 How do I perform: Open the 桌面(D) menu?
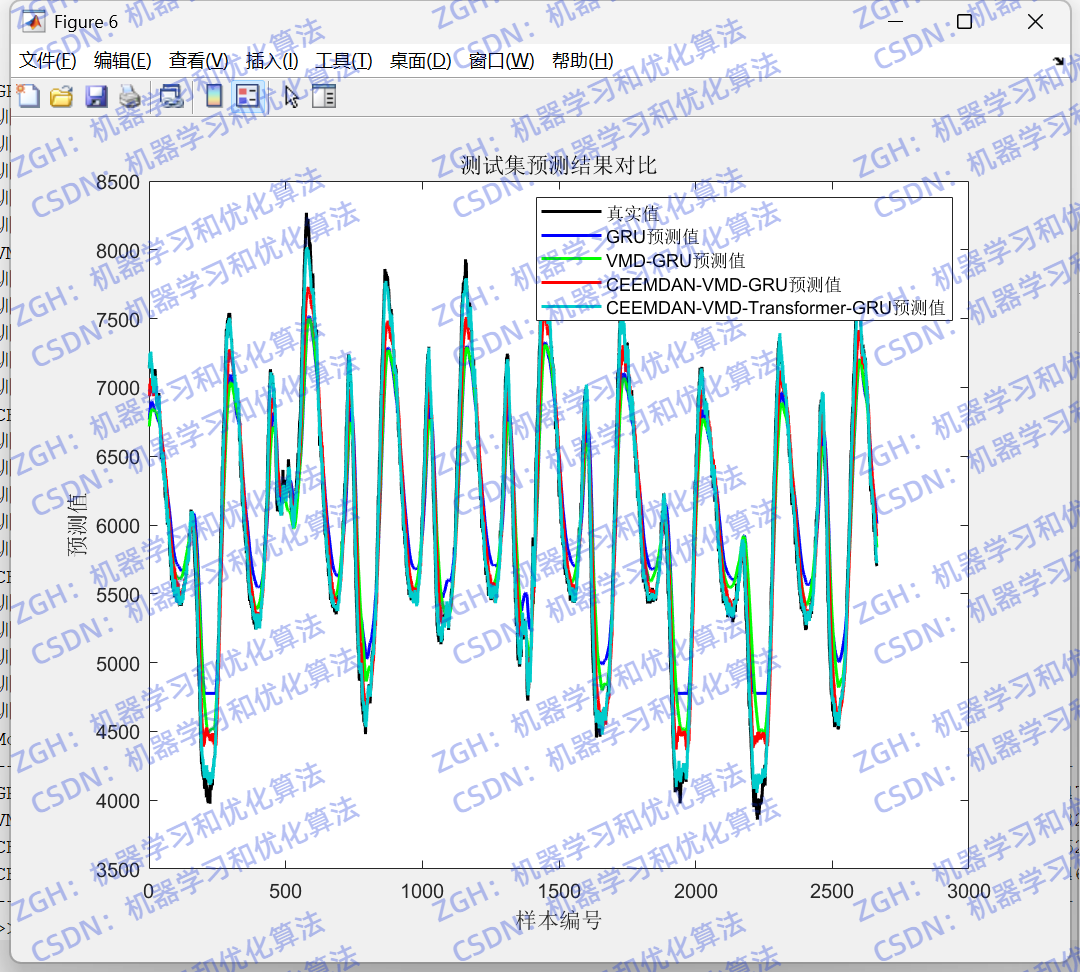pyautogui.click(x=420, y=61)
